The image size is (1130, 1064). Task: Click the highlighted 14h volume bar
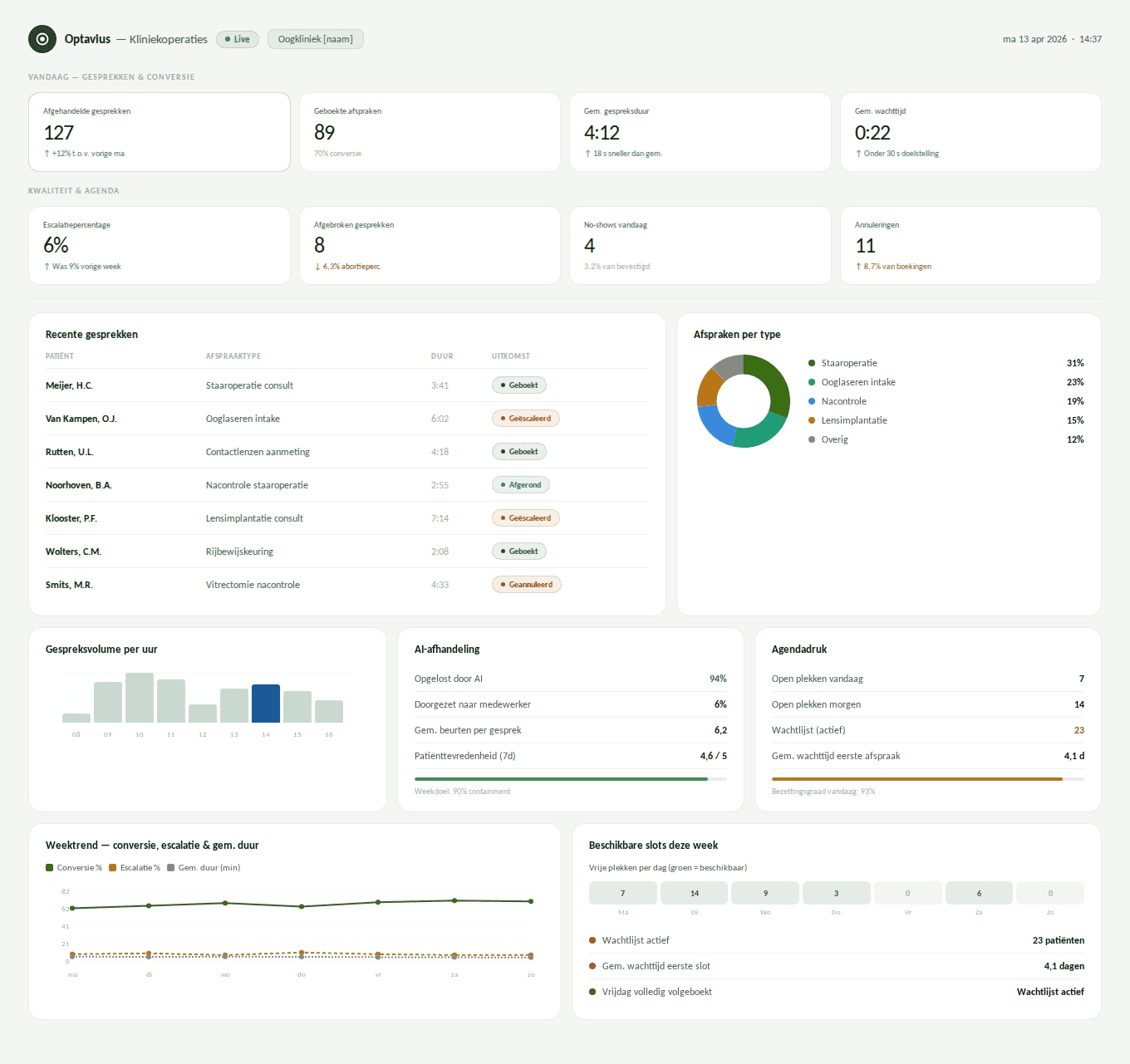coord(266,704)
